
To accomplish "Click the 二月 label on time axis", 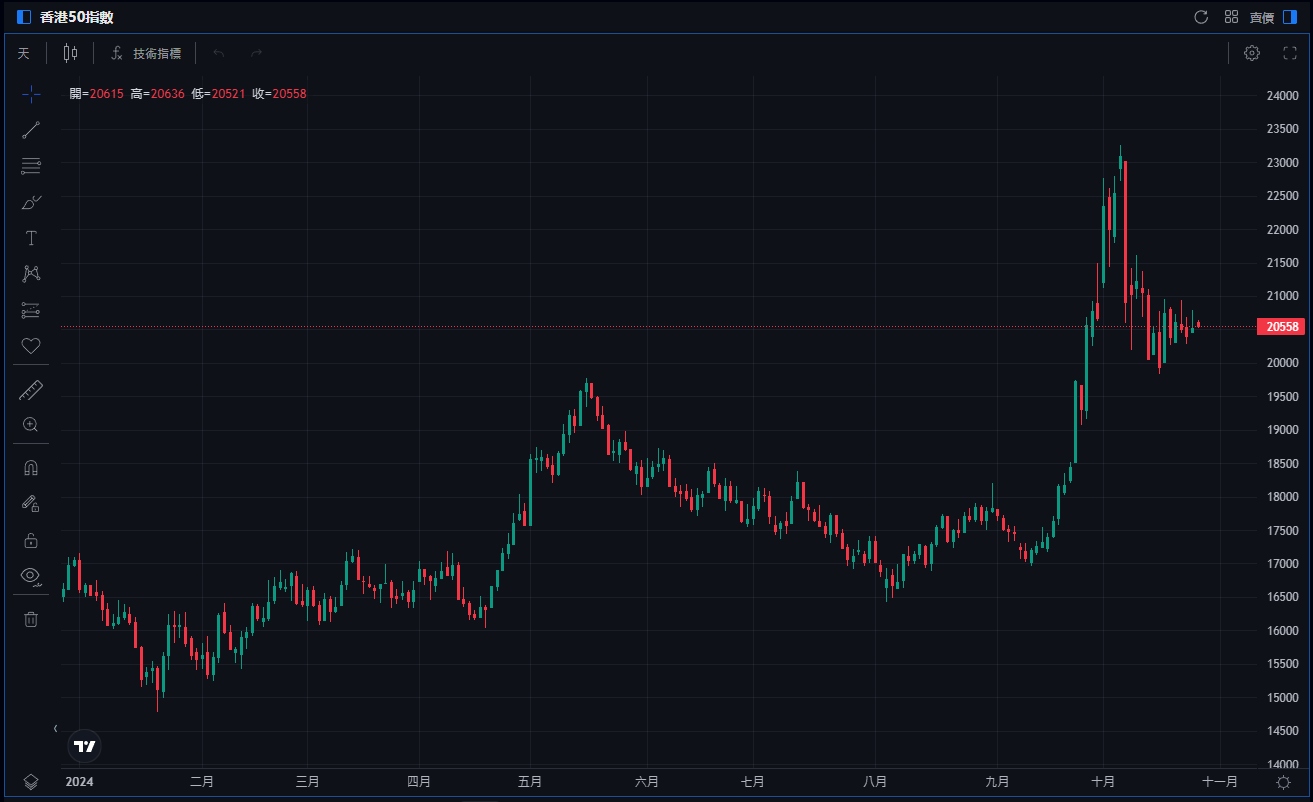I will (202, 782).
